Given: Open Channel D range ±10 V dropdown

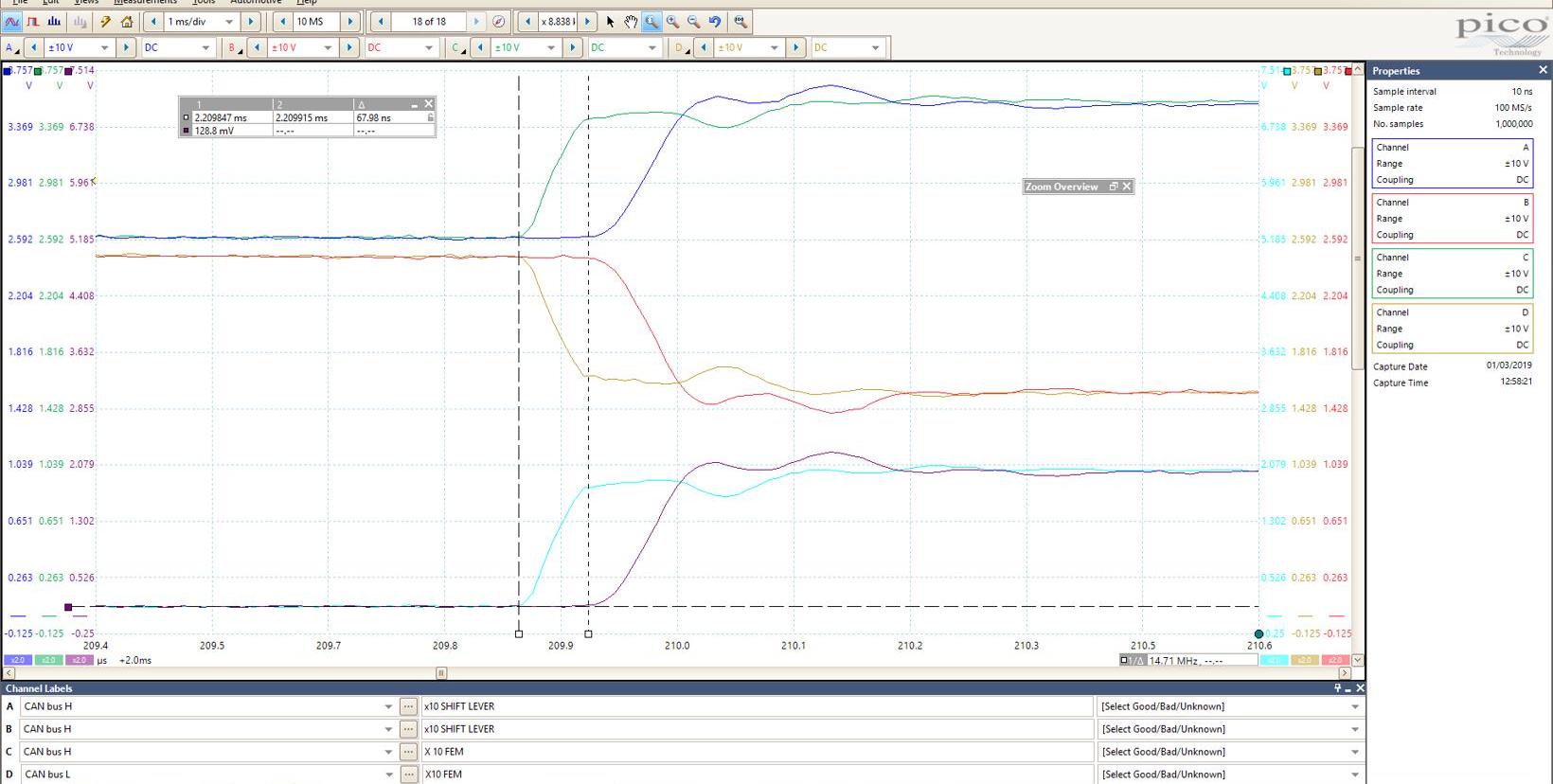Looking at the screenshot, I should point(775,47).
